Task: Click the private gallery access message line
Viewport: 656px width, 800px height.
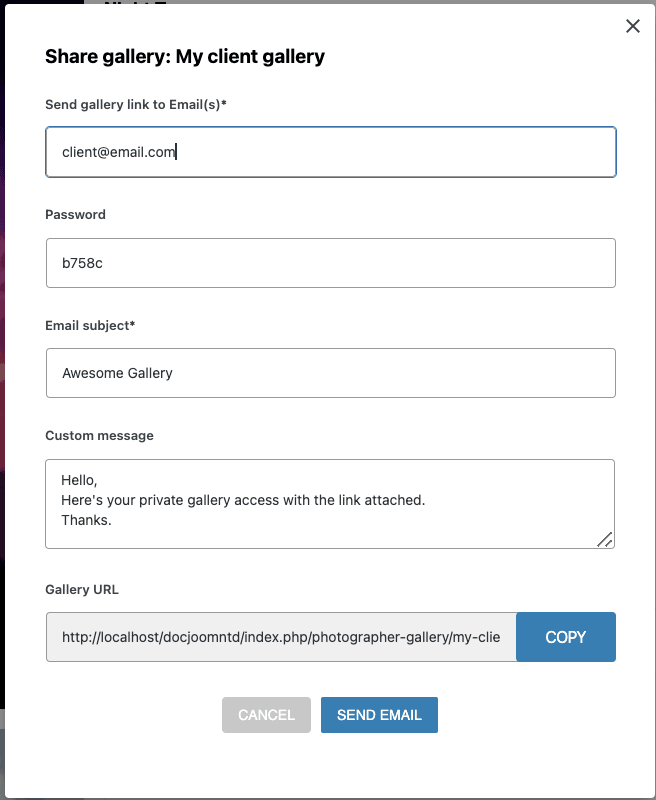Action: pos(243,500)
